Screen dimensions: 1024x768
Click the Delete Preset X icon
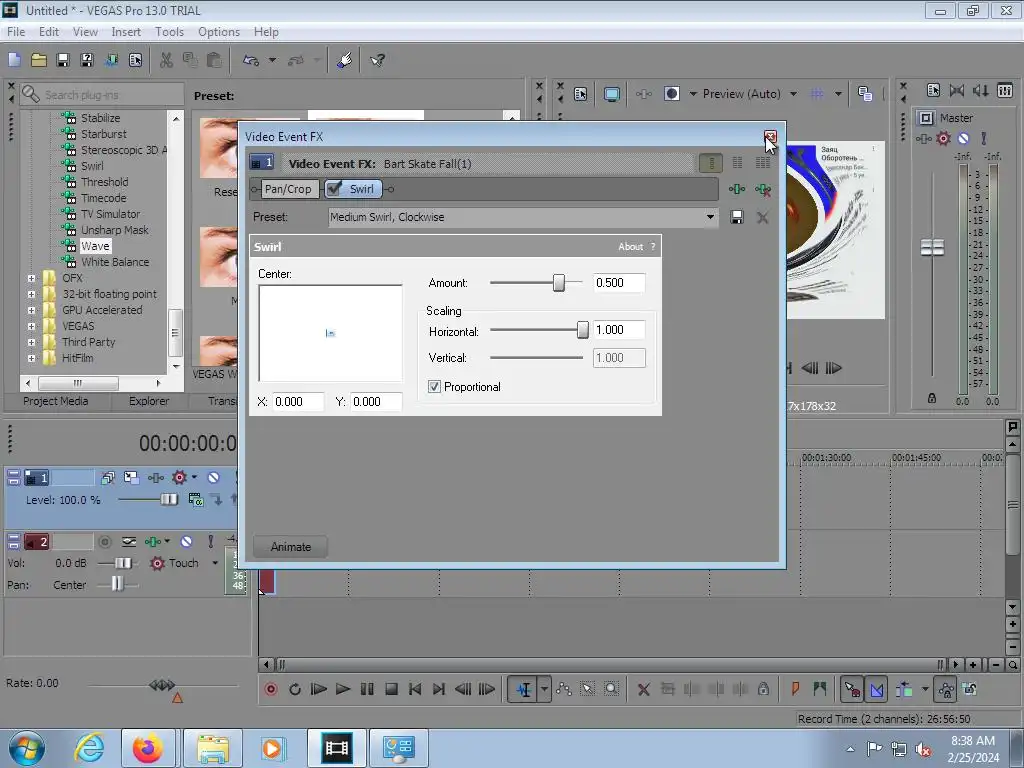762,217
